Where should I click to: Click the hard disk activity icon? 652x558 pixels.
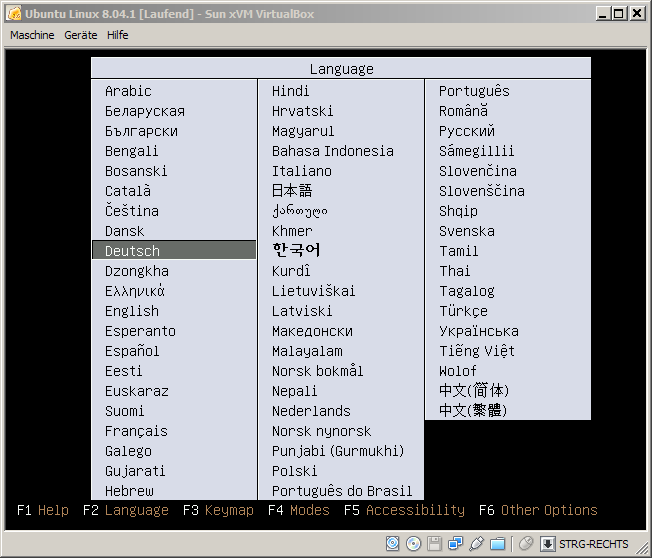(x=392, y=543)
